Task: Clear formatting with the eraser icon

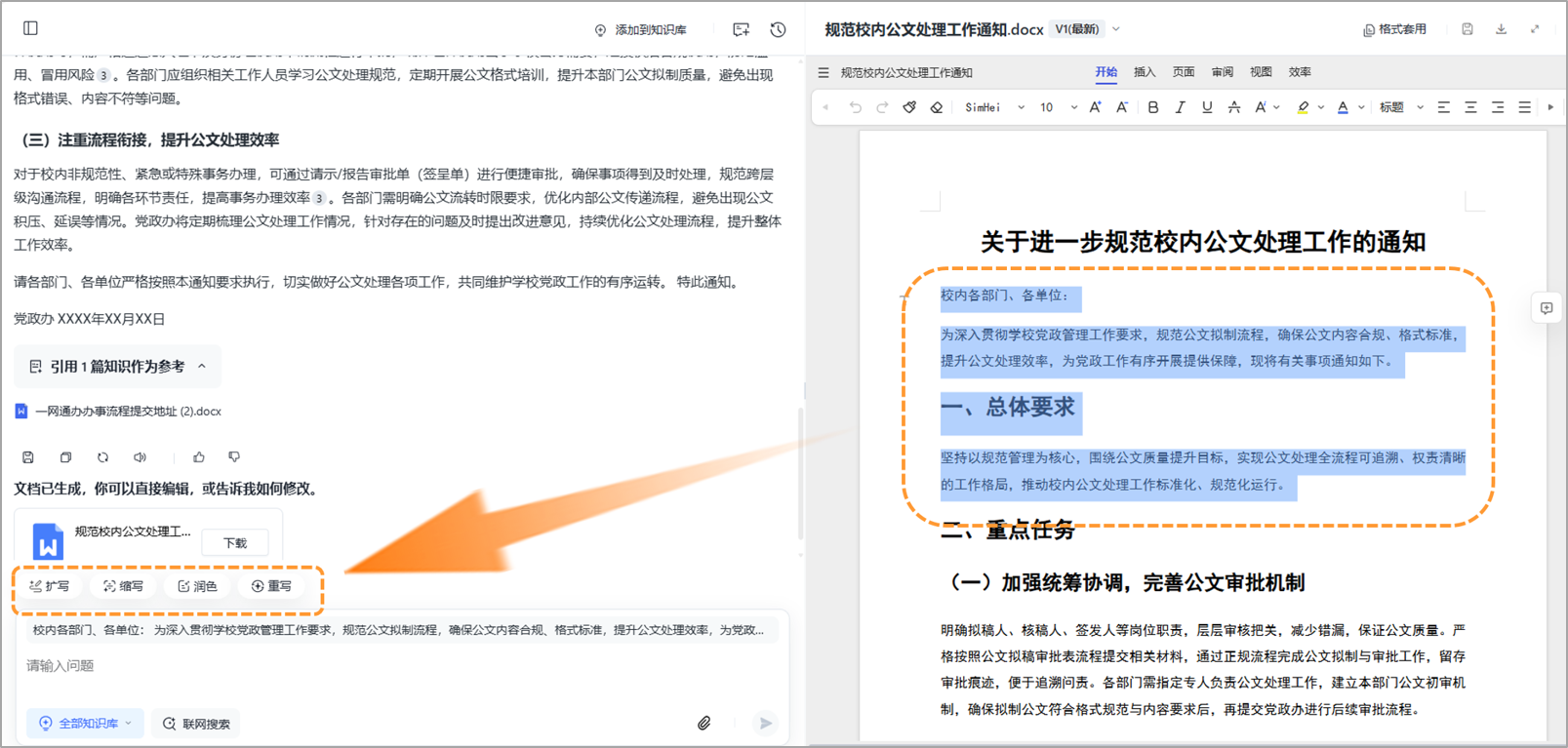Action: point(937,107)
